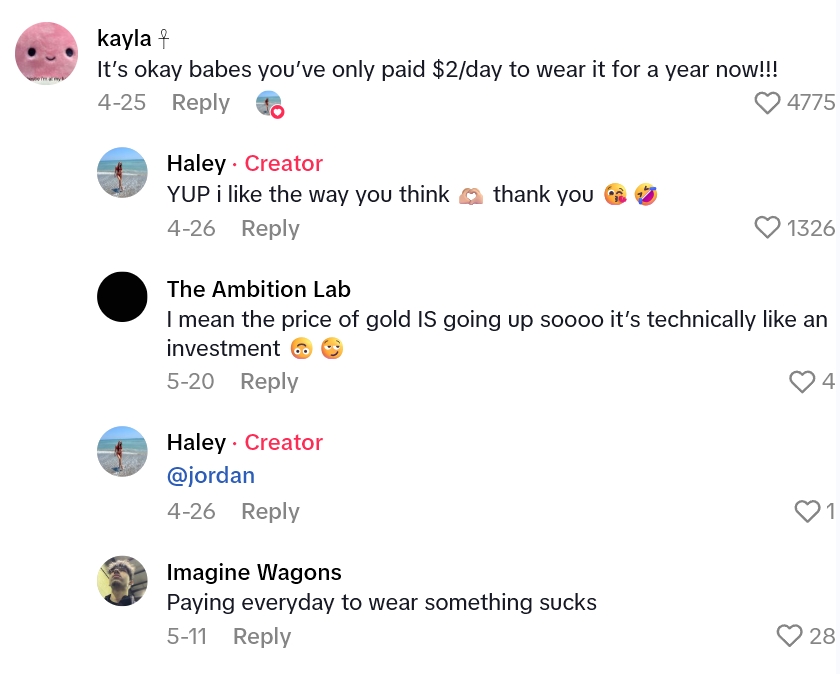Open Haley's avatar on the YUP reply

click(x=122, y=172)
